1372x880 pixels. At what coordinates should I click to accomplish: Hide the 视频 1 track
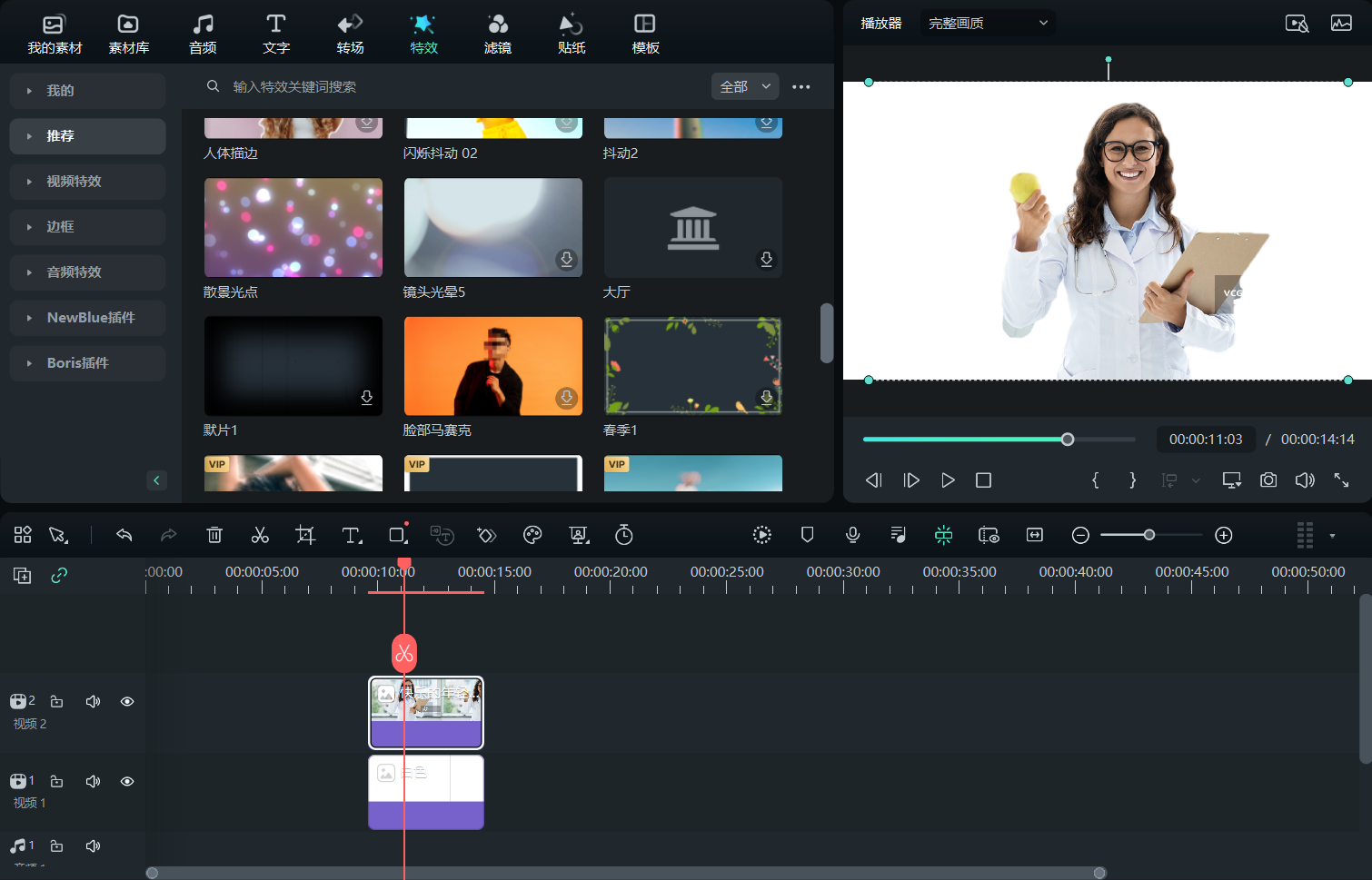point(127,782)
